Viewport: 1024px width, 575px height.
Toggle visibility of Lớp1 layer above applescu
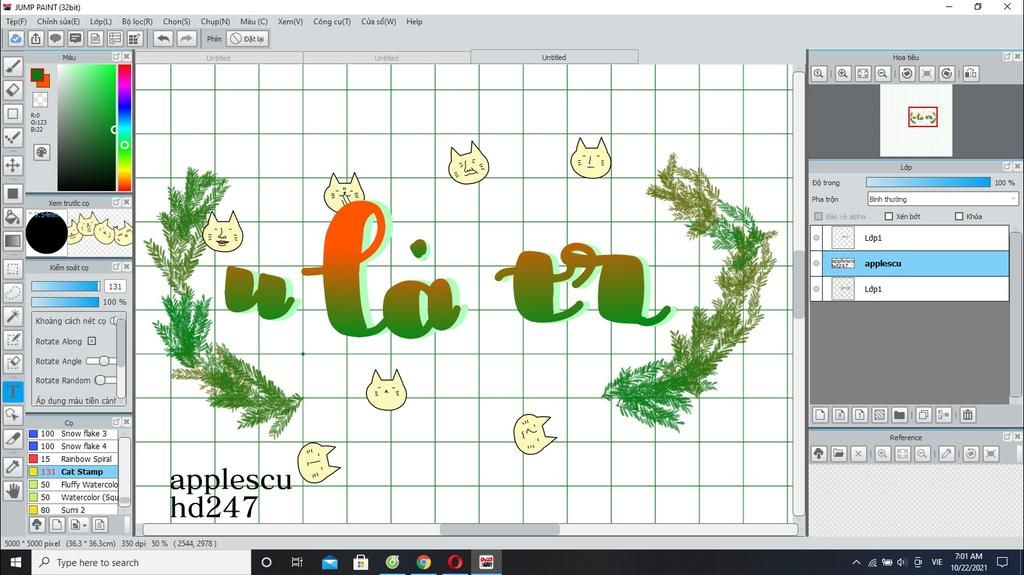[816, 238]
